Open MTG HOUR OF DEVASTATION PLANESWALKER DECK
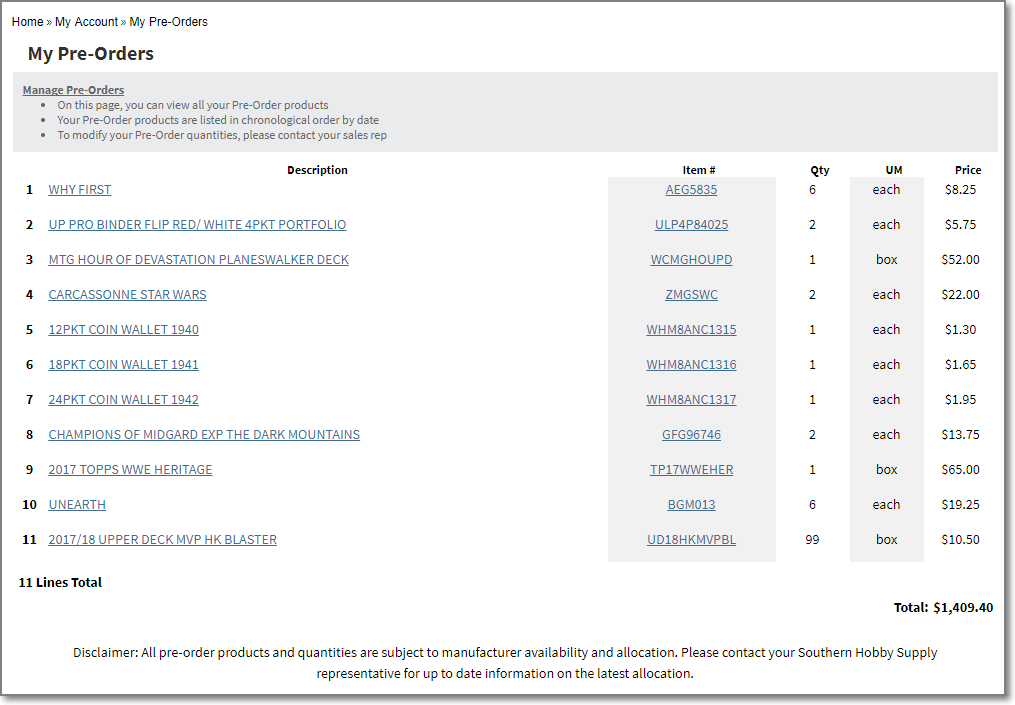 pos(199,260)
